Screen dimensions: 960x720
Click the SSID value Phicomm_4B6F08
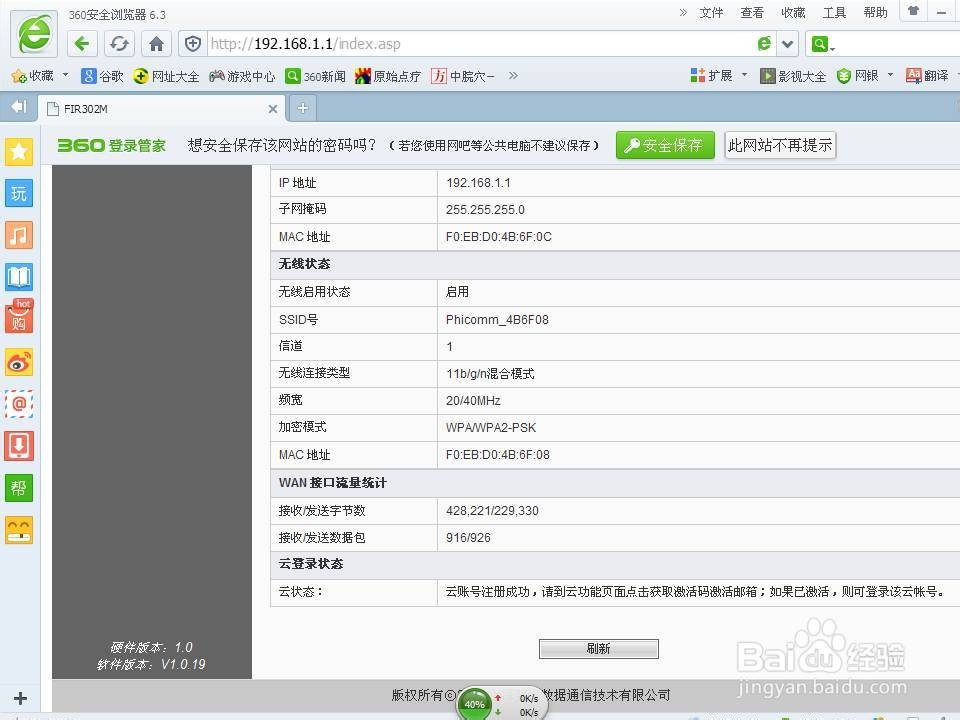point(497,320)
